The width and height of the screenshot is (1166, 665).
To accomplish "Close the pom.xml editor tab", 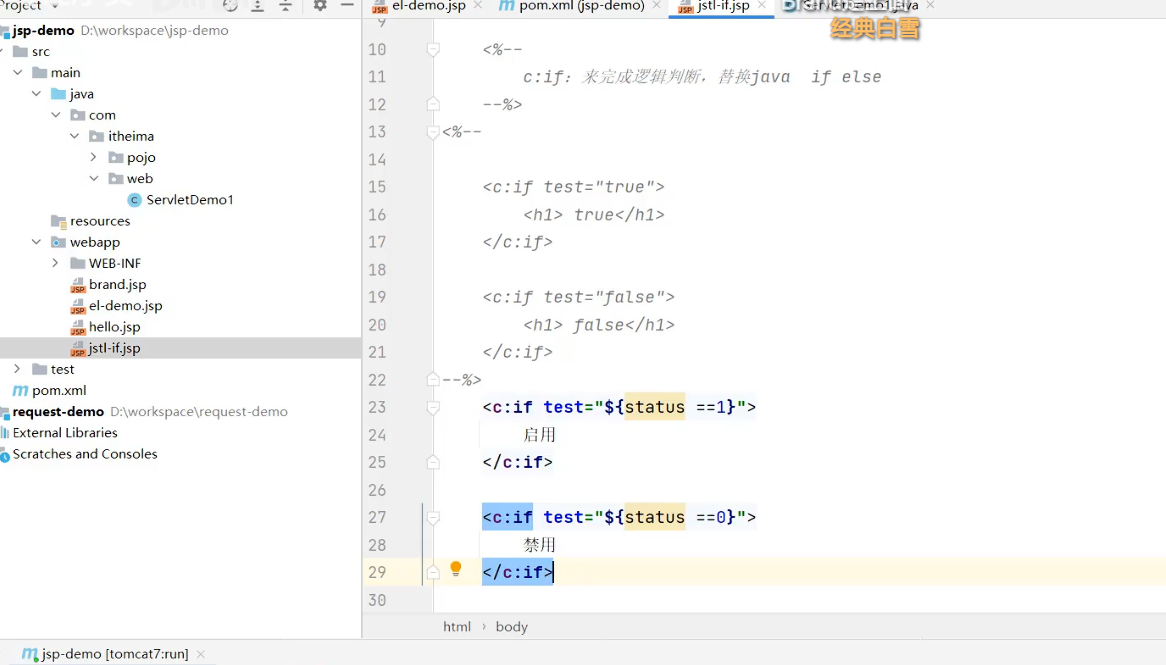I will tap(656, 5).
